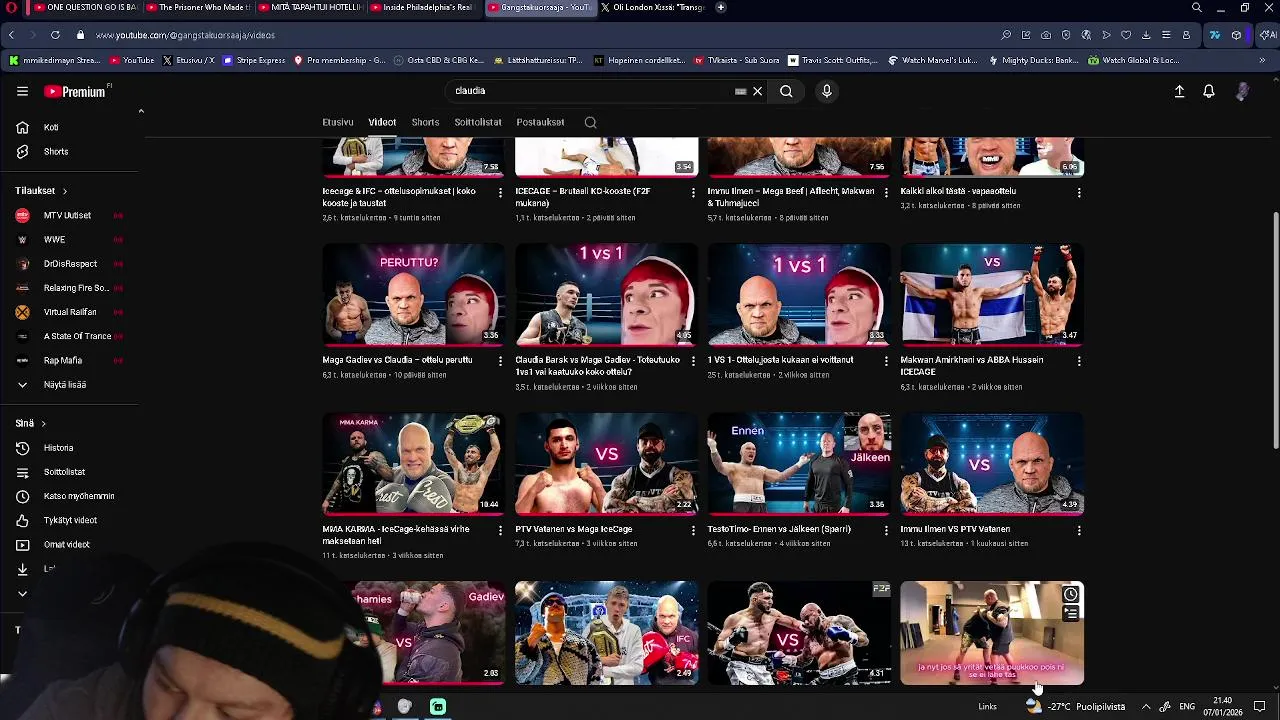1280x720 pixels.
Task: Open WWE subscription channel
Action: coord(54,240)
